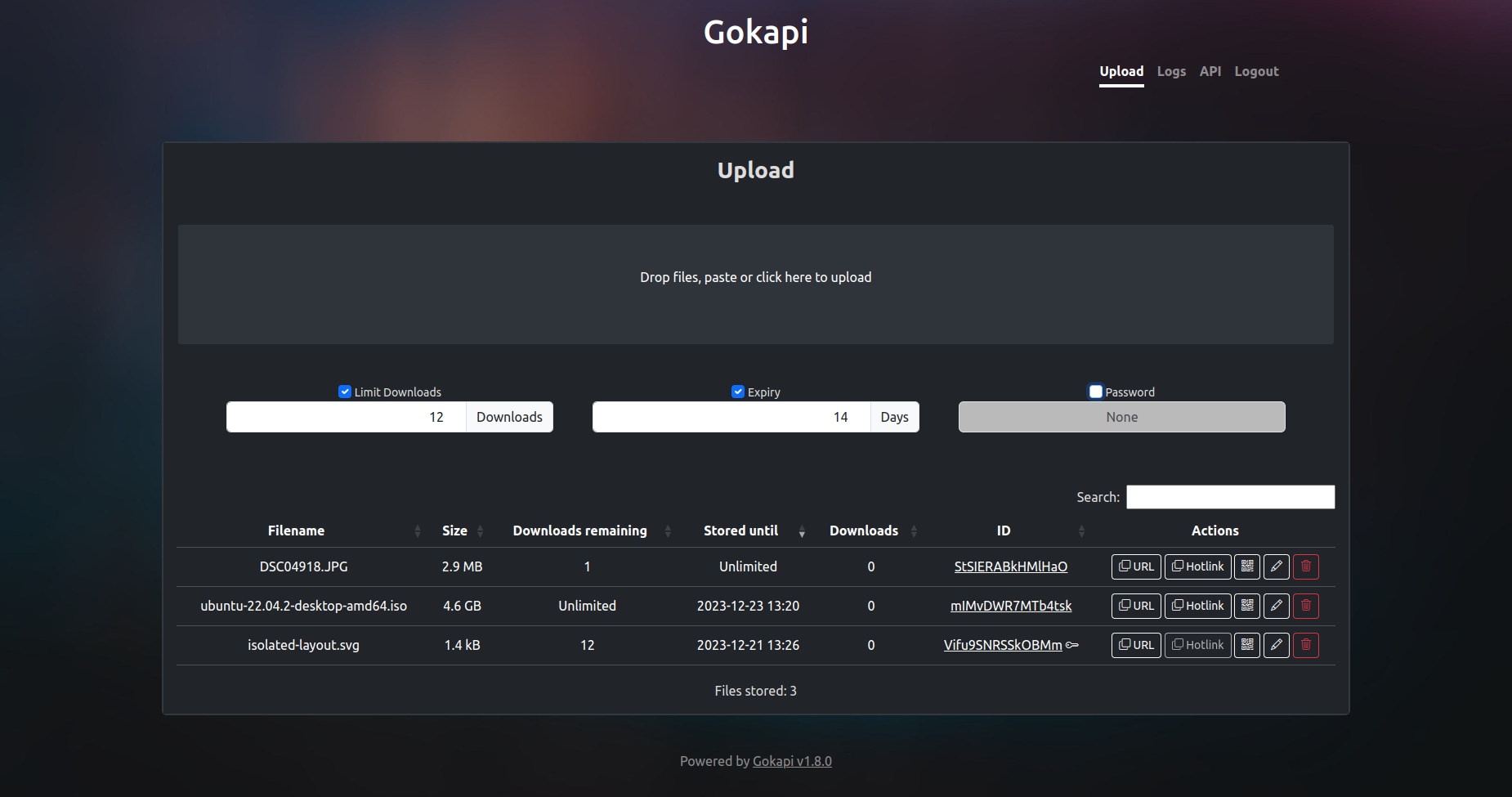
Task: Open the Logs tab
Action: coord(1171,71)
